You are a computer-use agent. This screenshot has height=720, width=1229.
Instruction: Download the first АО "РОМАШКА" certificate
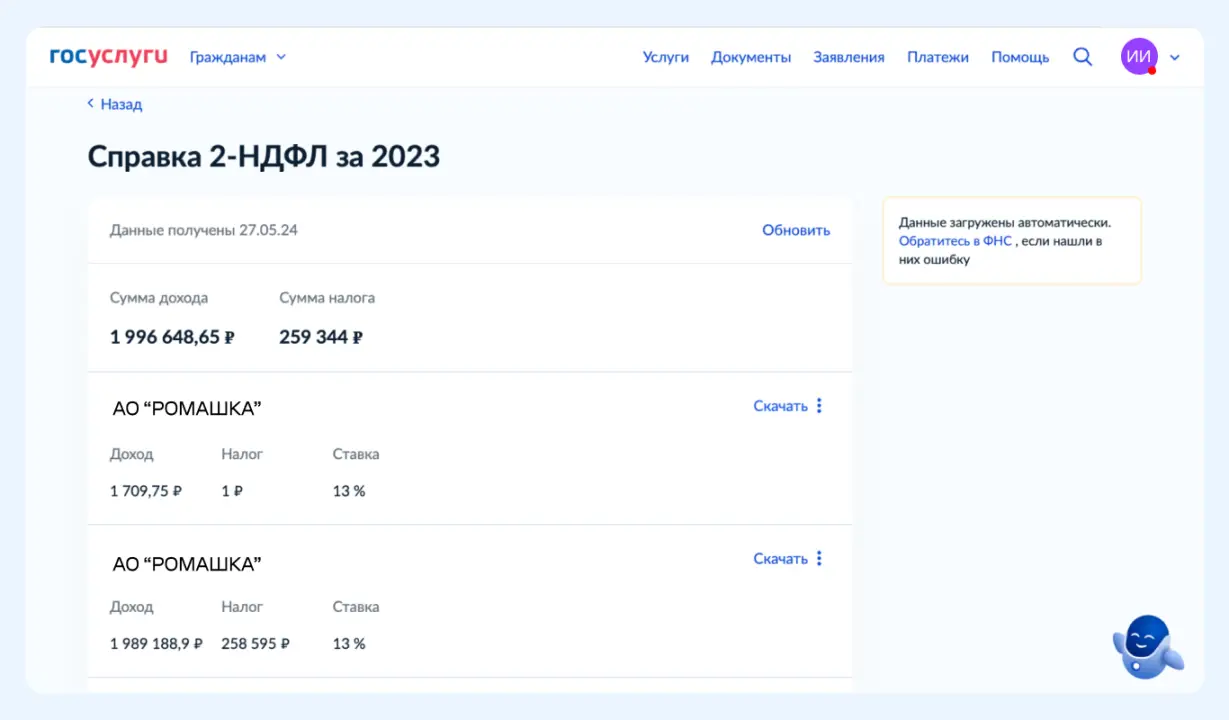point(780,406)
